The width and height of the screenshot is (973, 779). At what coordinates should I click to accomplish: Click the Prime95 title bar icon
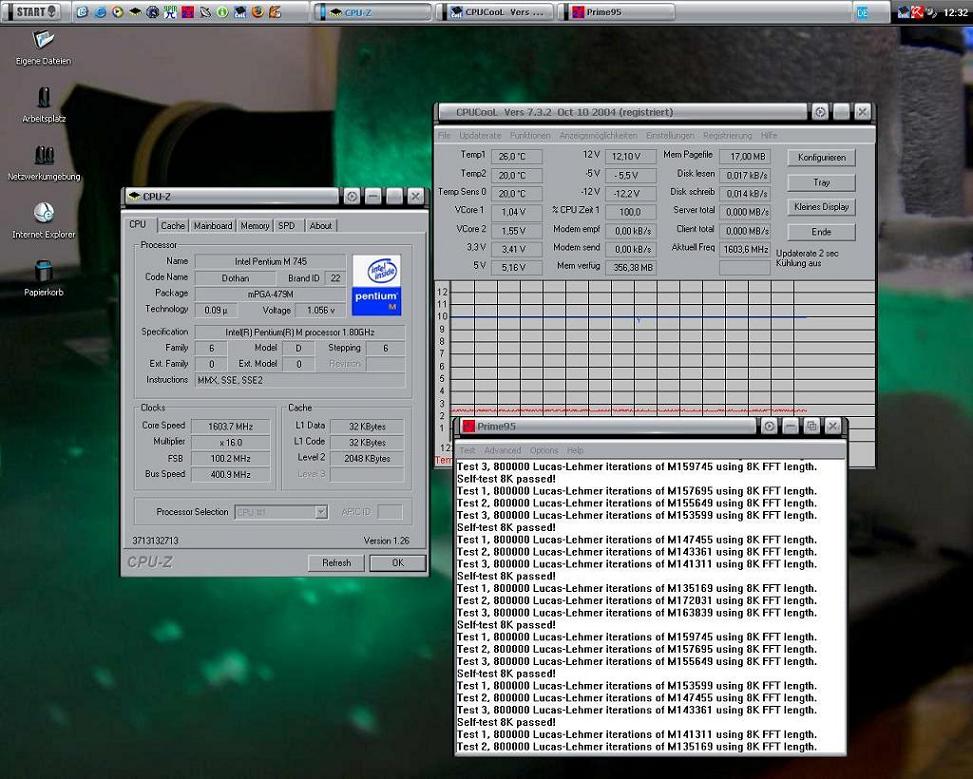pos(467,426)
